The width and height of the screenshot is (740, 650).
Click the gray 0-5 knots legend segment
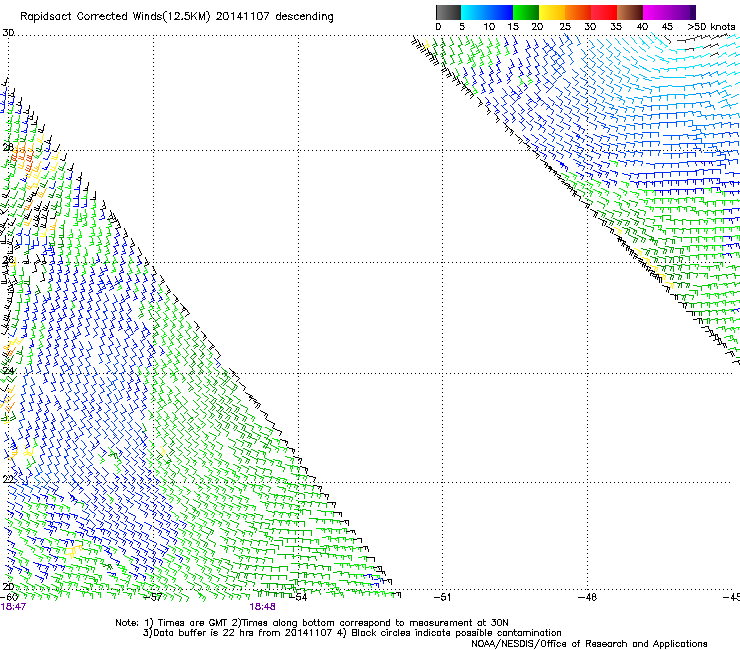[x=448, y=12]
